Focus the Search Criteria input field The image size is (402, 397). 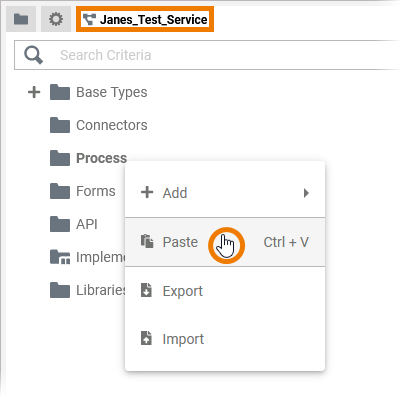(207, 55)
